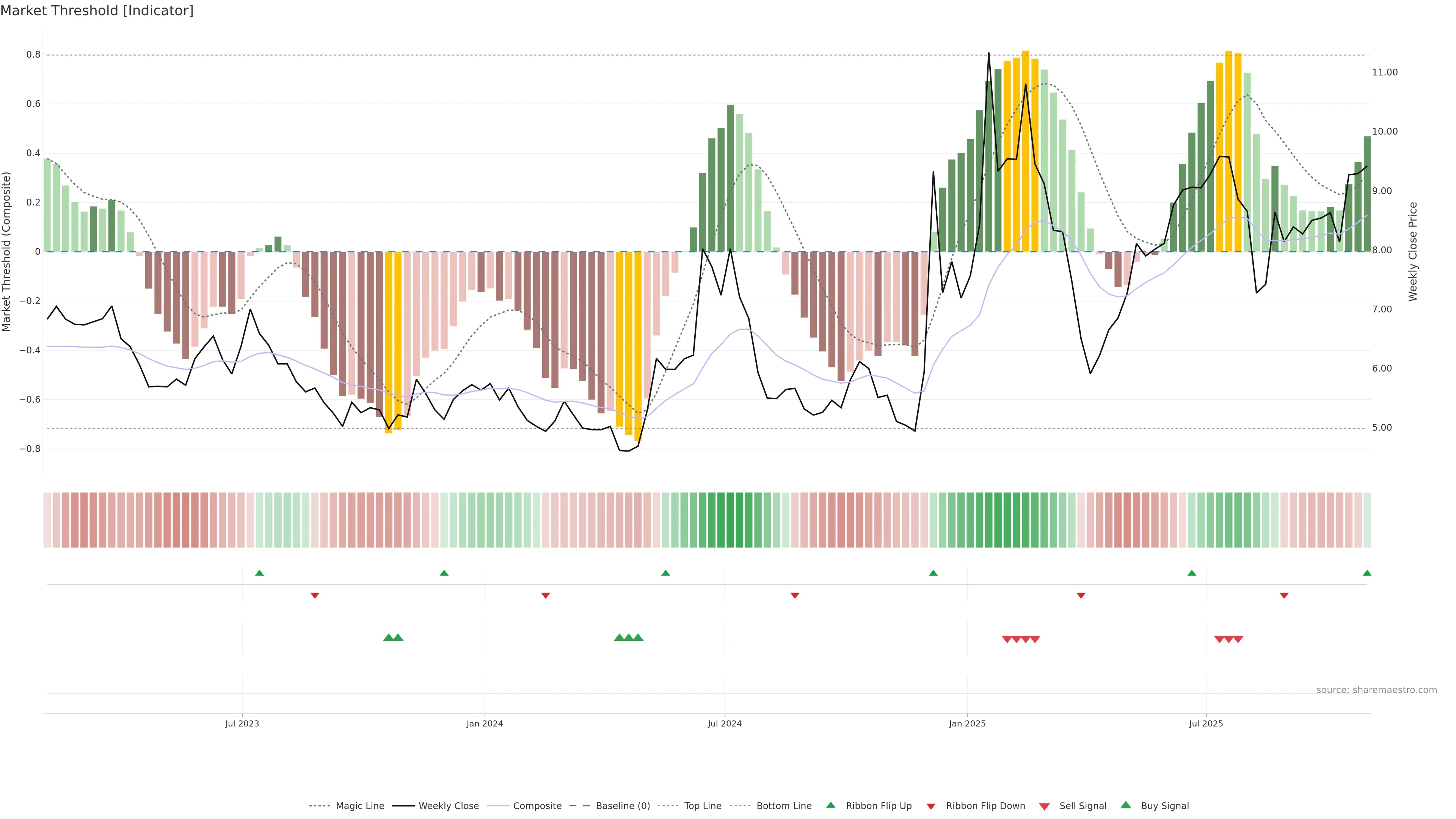Click the Sell Signal legend marker
This screenshot has width=1456, height=819.
click(1045, 806)
